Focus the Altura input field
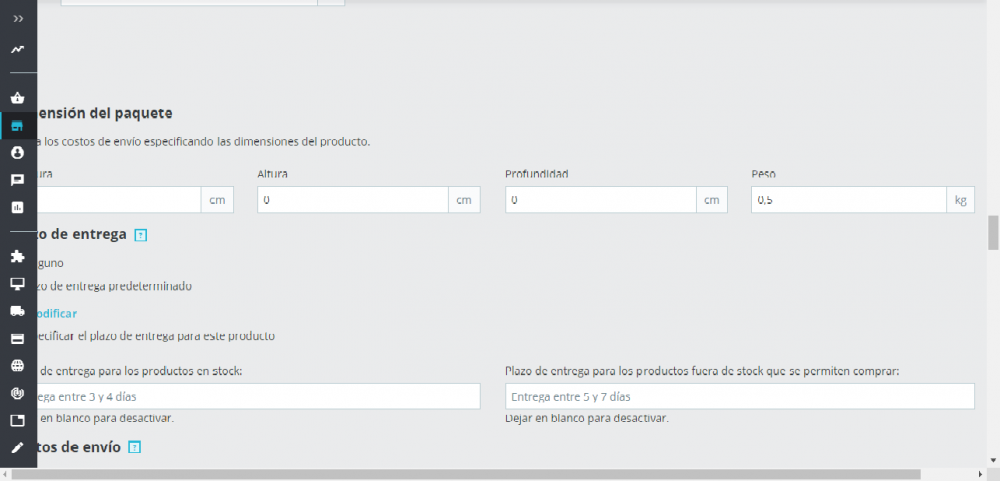 [x=353, y=200]
